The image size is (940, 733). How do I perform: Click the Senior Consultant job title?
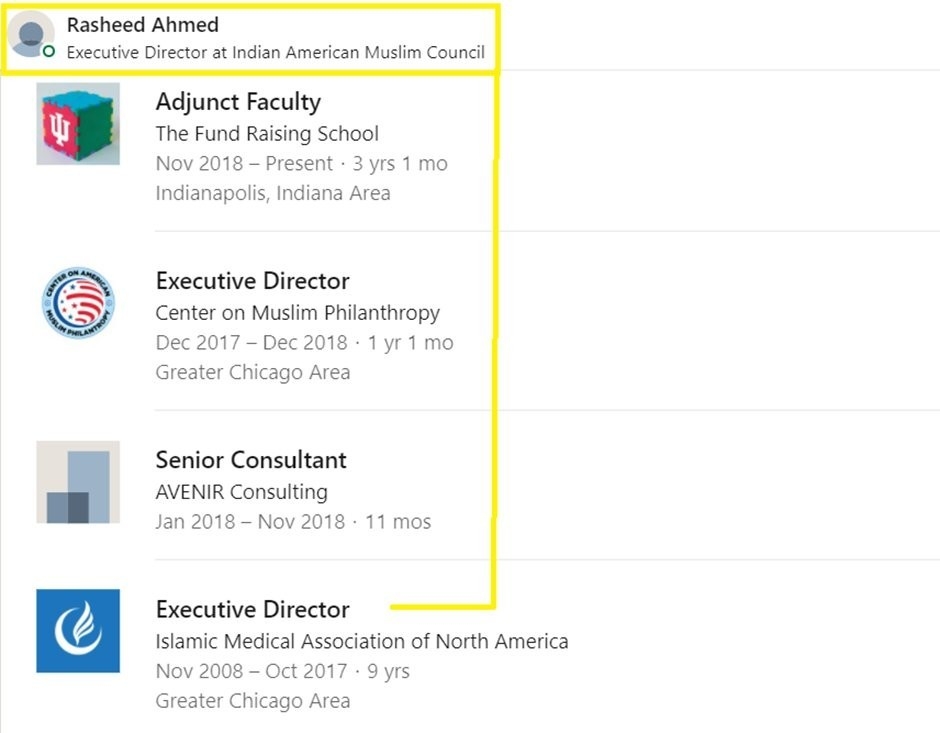(x=251, y=460)
